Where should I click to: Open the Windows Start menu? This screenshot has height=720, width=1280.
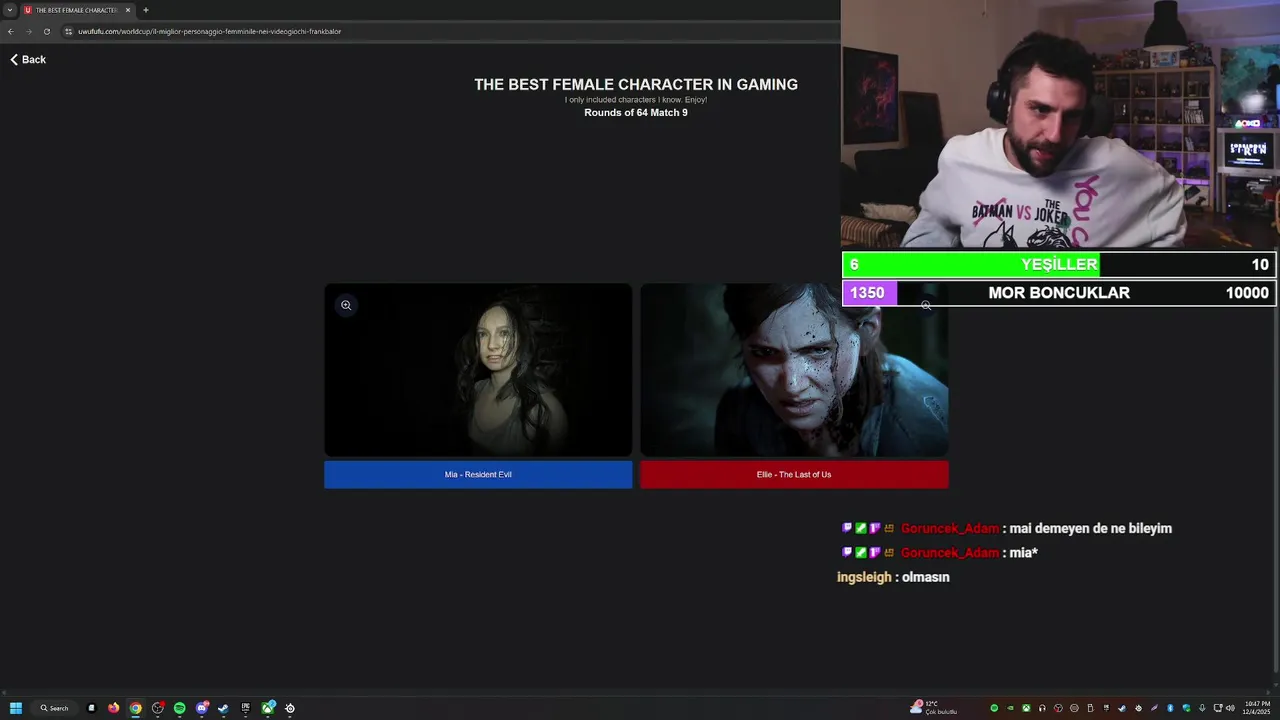coord(16,708)
